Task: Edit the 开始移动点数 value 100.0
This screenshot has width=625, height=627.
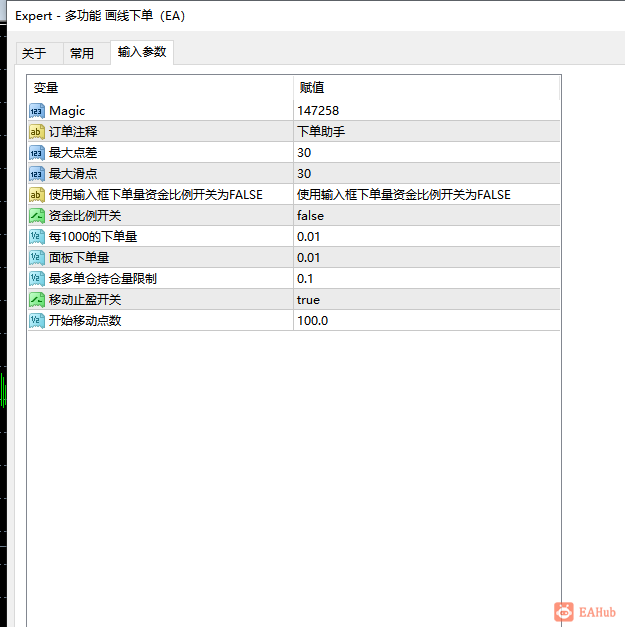Action: [426, 321]
